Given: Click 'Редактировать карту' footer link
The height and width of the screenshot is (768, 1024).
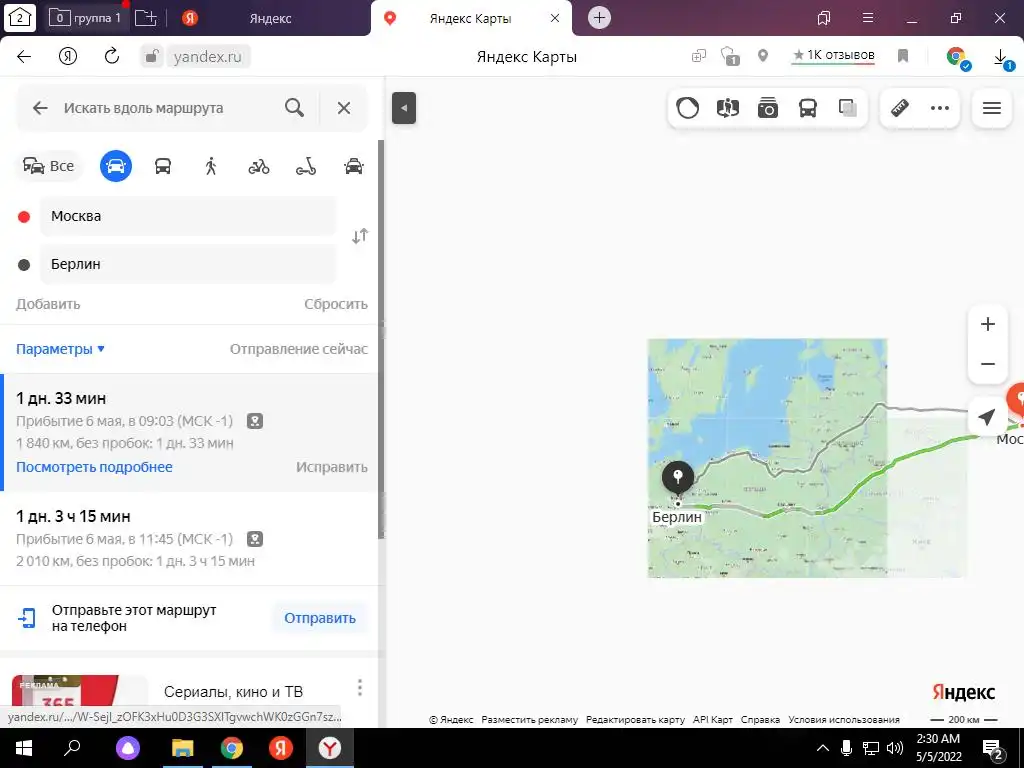Looking at the screenshot, I should pyautogui.click(x=635, y=720).
